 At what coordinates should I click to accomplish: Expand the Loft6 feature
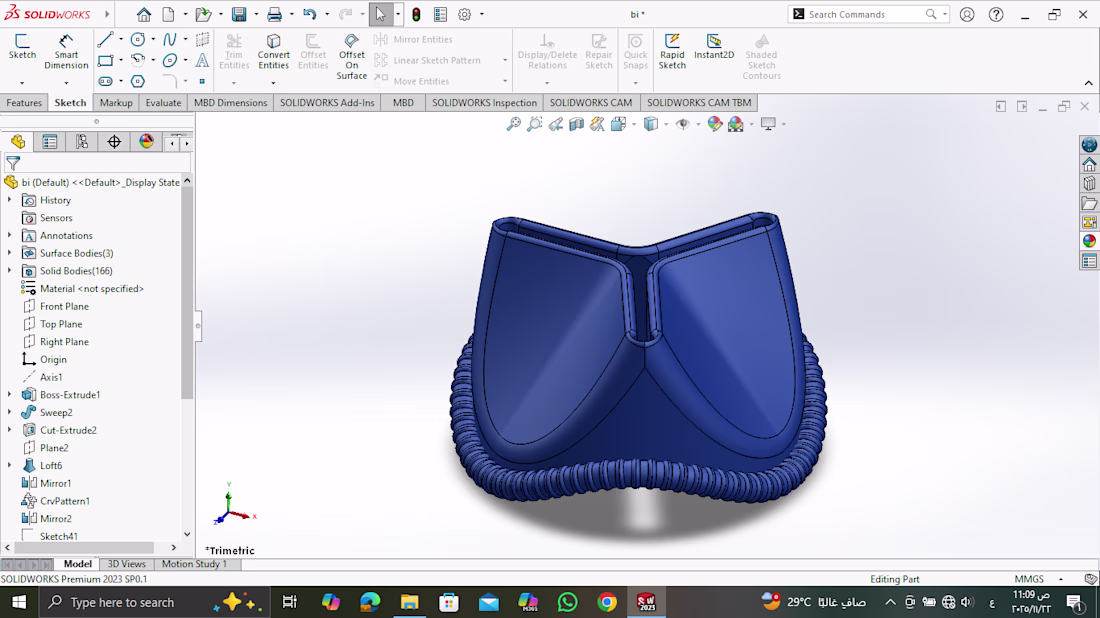tap(10, 466)
